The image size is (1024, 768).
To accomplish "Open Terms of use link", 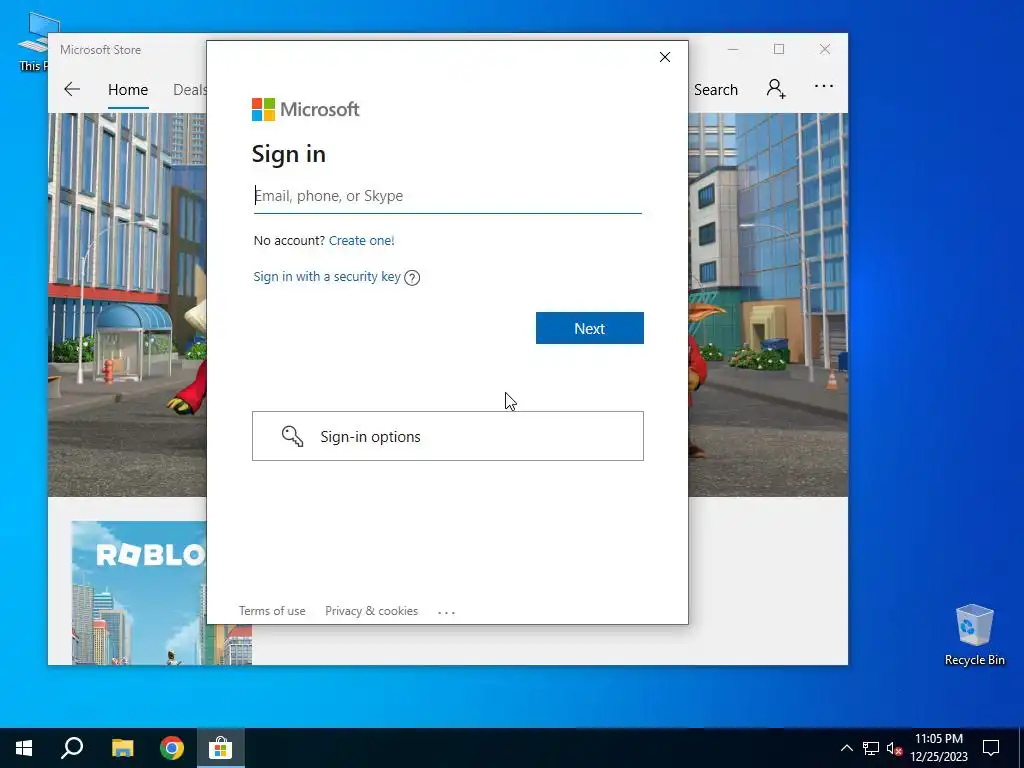I will [x=272, y=611].
